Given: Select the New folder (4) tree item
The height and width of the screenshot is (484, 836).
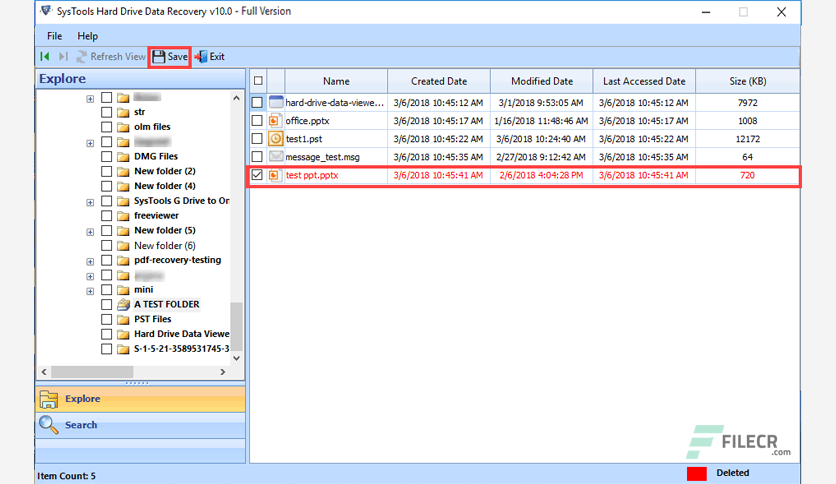Looking at the screenshot, I should (165, 186).
